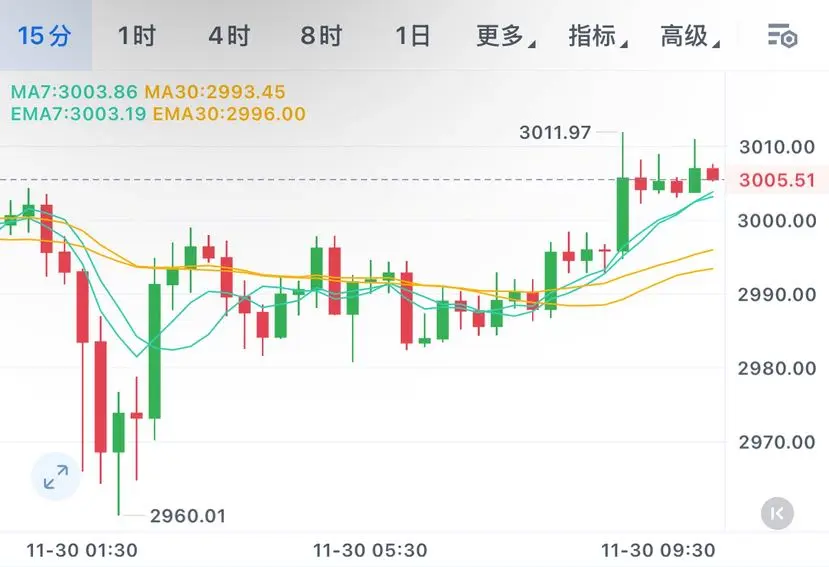Open the 指标 indicators dropdown
Viewport: 829px width, 567px height.
tap(598, 36)
